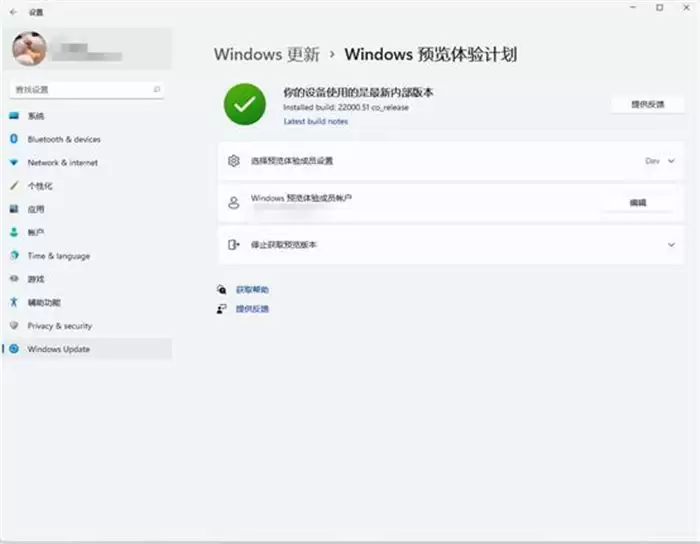Maximize the Settings window
Viewport: 700px width, 544px height.
(x=659, y=7)
